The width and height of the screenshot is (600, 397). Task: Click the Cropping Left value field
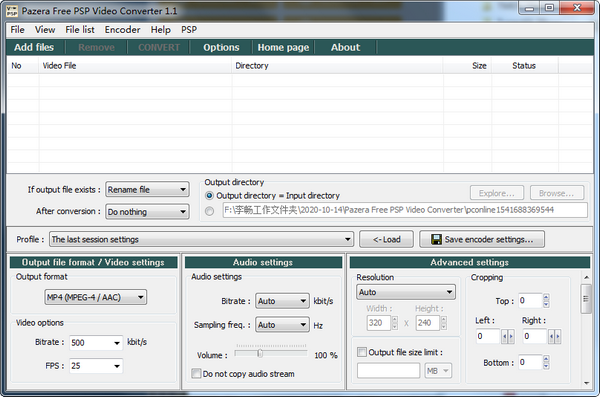tap(488, 337)
